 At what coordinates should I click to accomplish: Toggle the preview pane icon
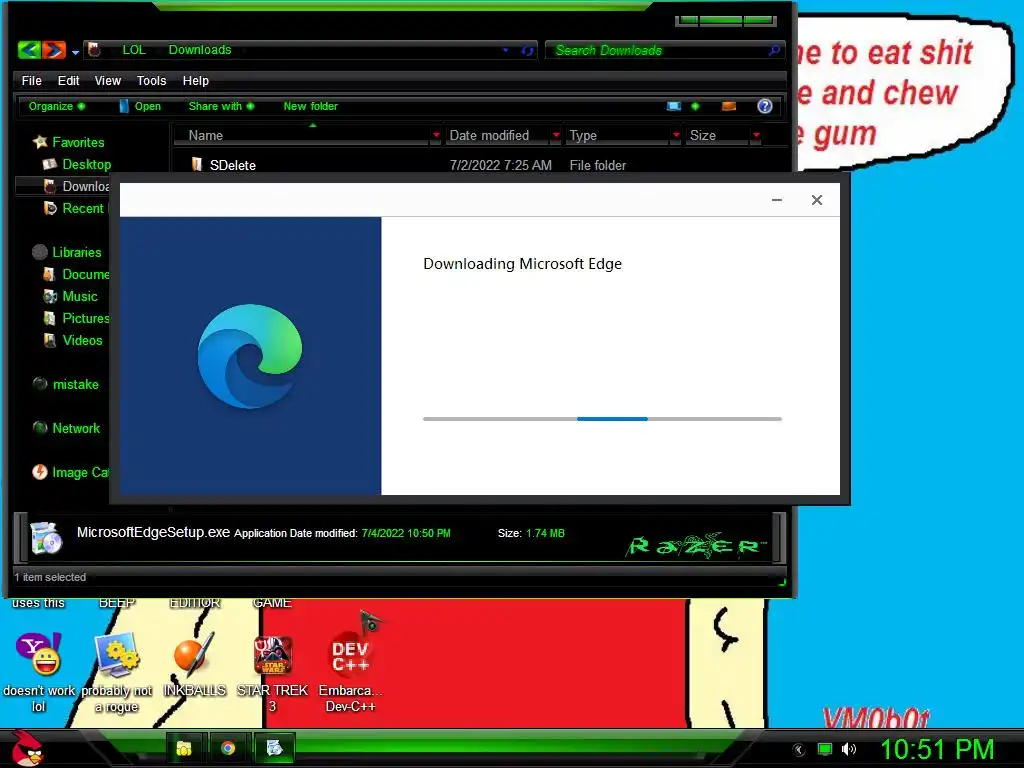coord(729,106)
